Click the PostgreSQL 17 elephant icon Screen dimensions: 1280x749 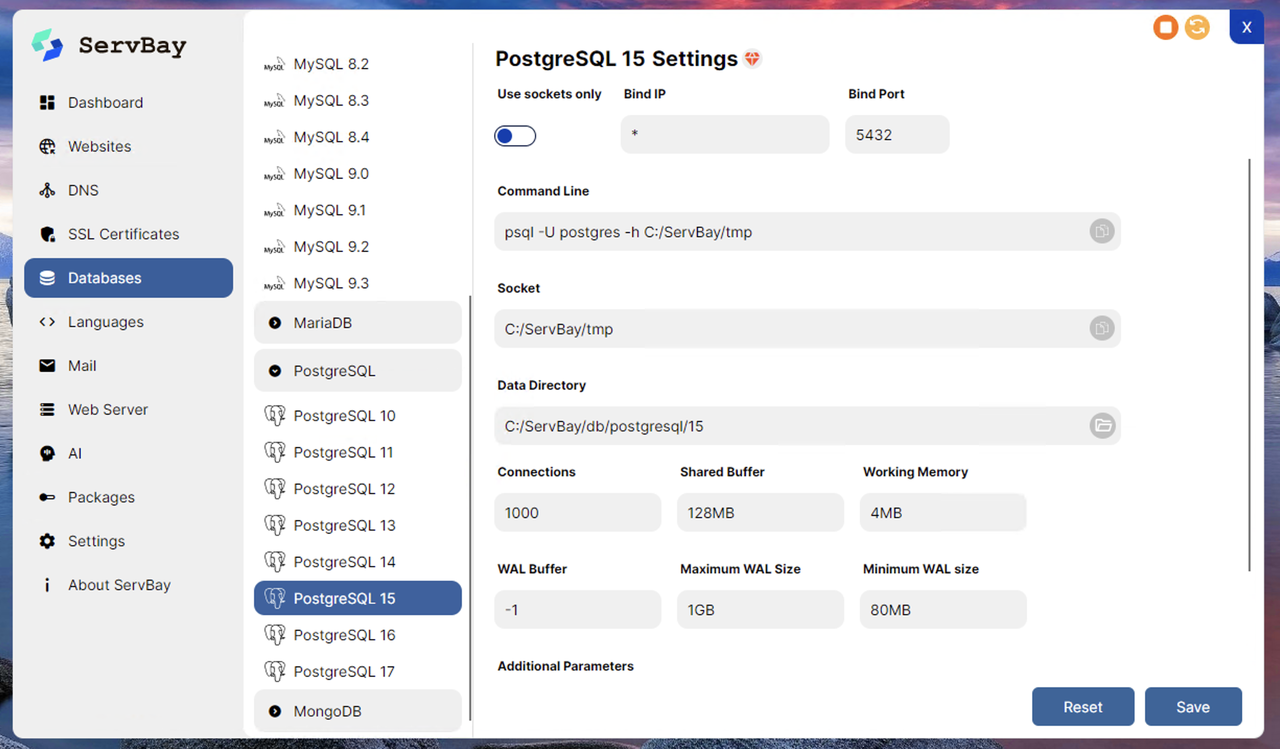(275, 671)
